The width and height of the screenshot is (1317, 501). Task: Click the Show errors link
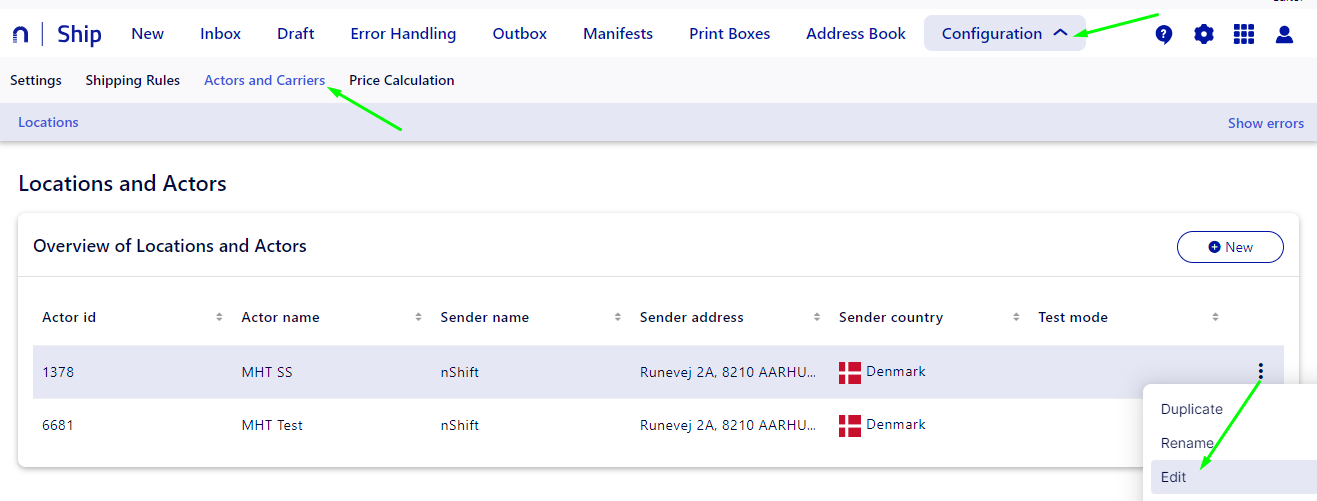coord(1265,124)
